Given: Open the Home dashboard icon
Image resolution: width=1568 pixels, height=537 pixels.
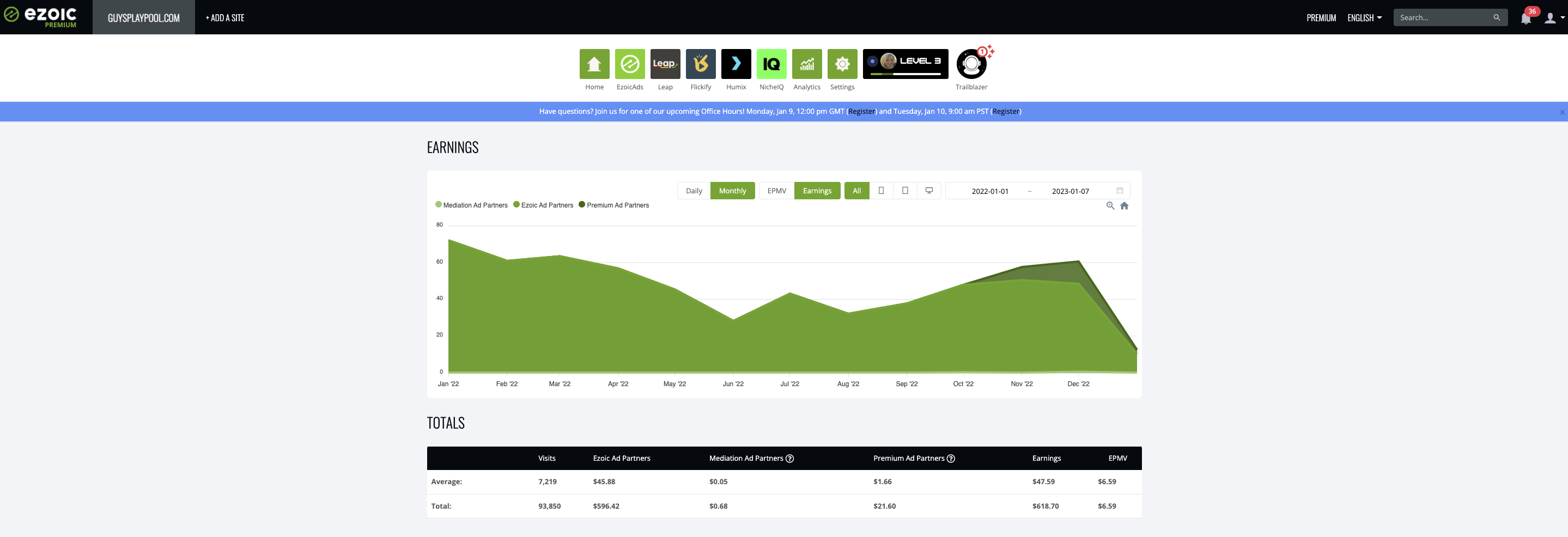Looking at the screenshot, I should pyautogui.click(x=594, y=64).
